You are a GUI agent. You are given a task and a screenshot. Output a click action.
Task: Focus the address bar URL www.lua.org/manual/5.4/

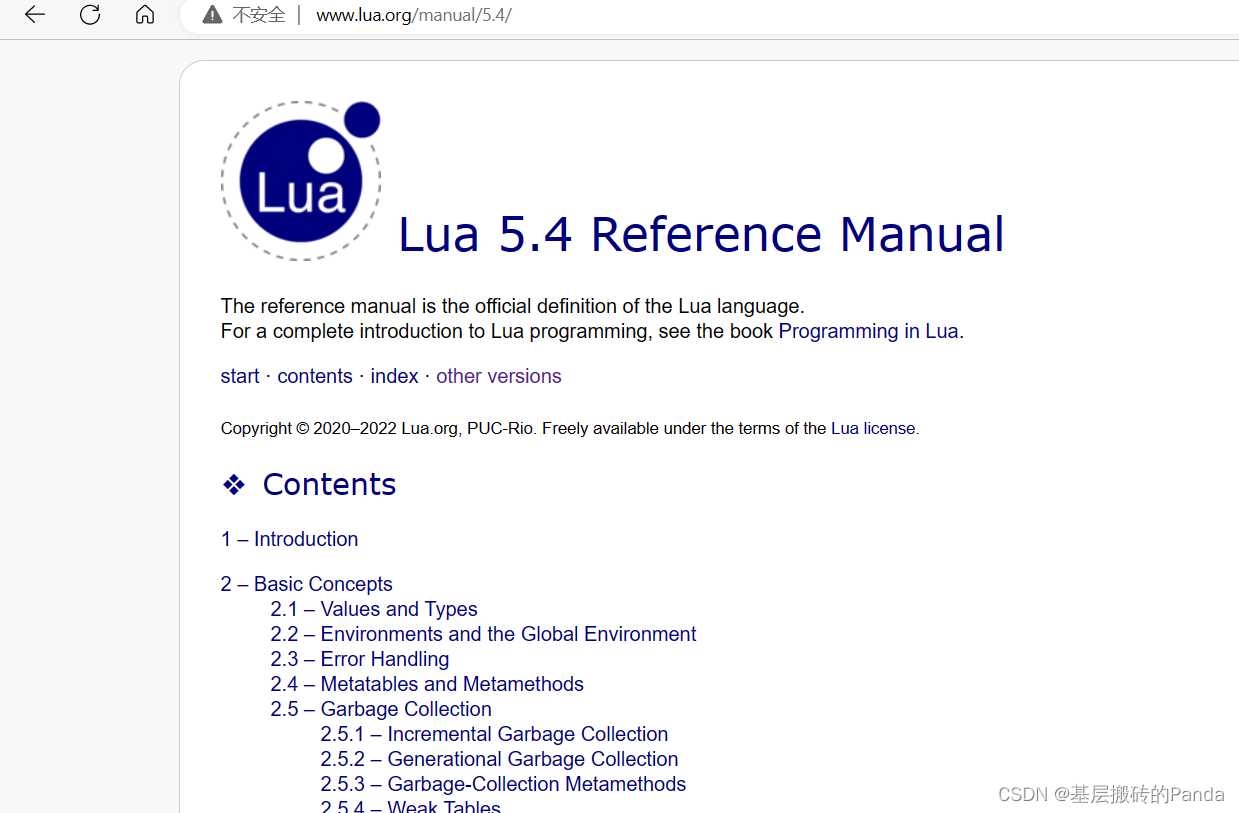point(414,15)
